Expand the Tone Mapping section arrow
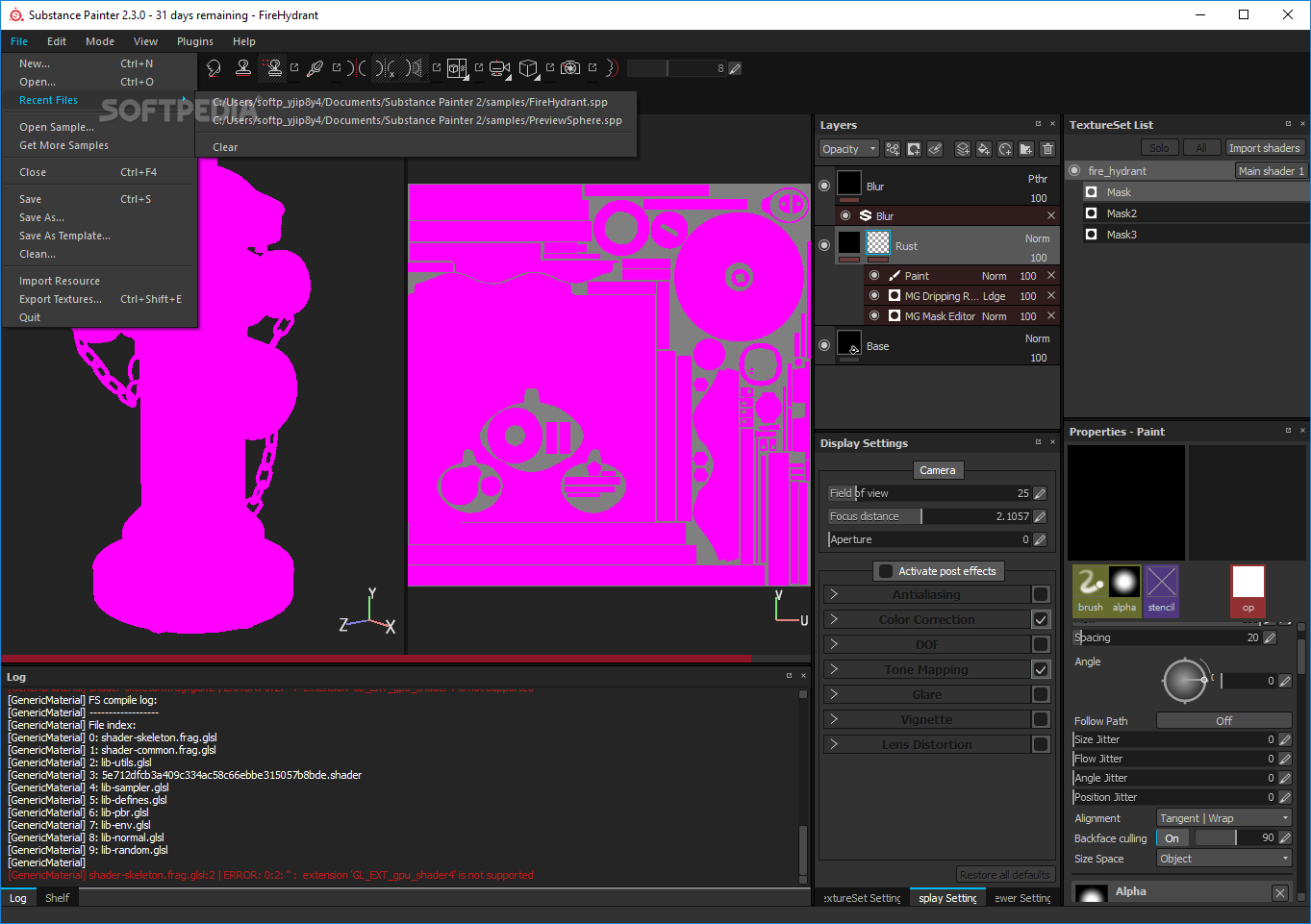The image size is (1311, 924). point(834,669)
